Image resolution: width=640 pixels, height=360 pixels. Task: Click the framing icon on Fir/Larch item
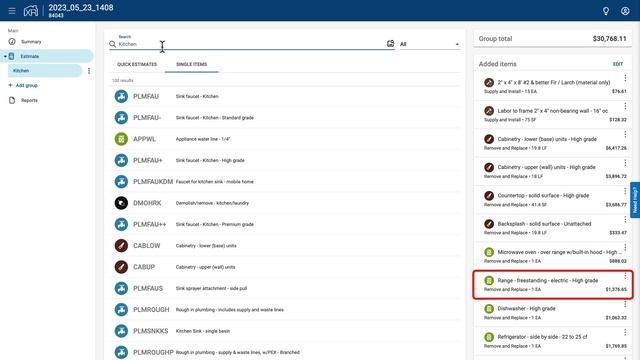pos(489,82)
